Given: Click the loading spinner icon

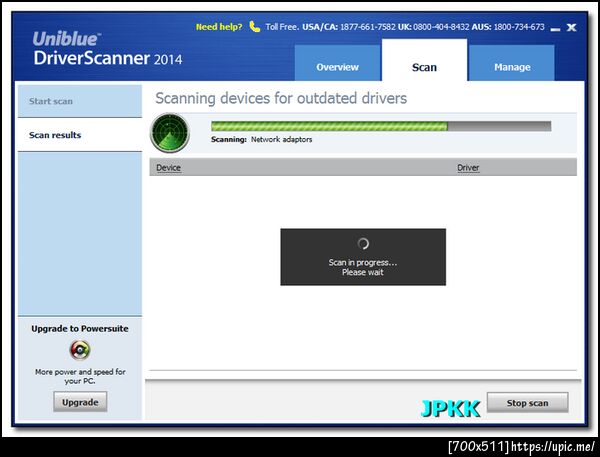Looking at the screenshot, I should point(363,243).
